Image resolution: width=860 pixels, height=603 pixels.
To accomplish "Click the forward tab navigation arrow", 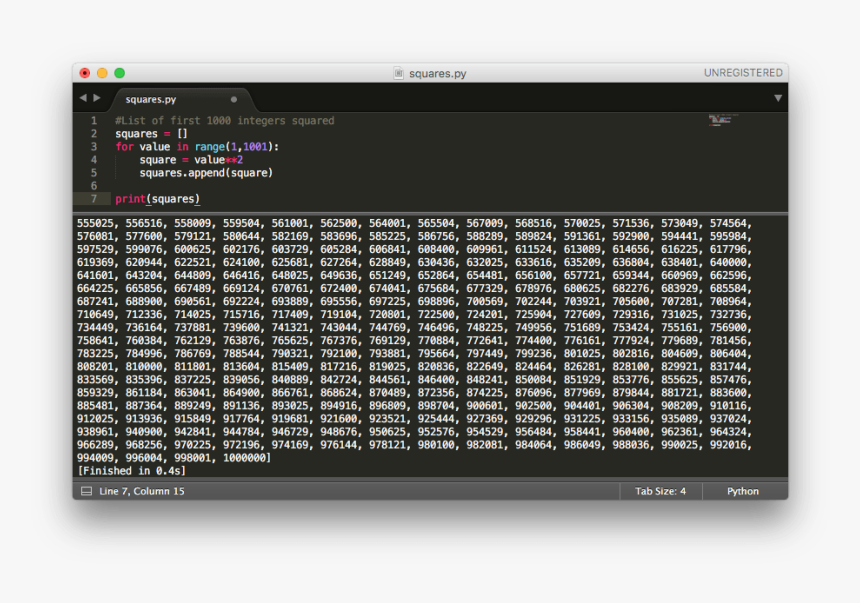I will pyautogui.click(x=97, y=98).
